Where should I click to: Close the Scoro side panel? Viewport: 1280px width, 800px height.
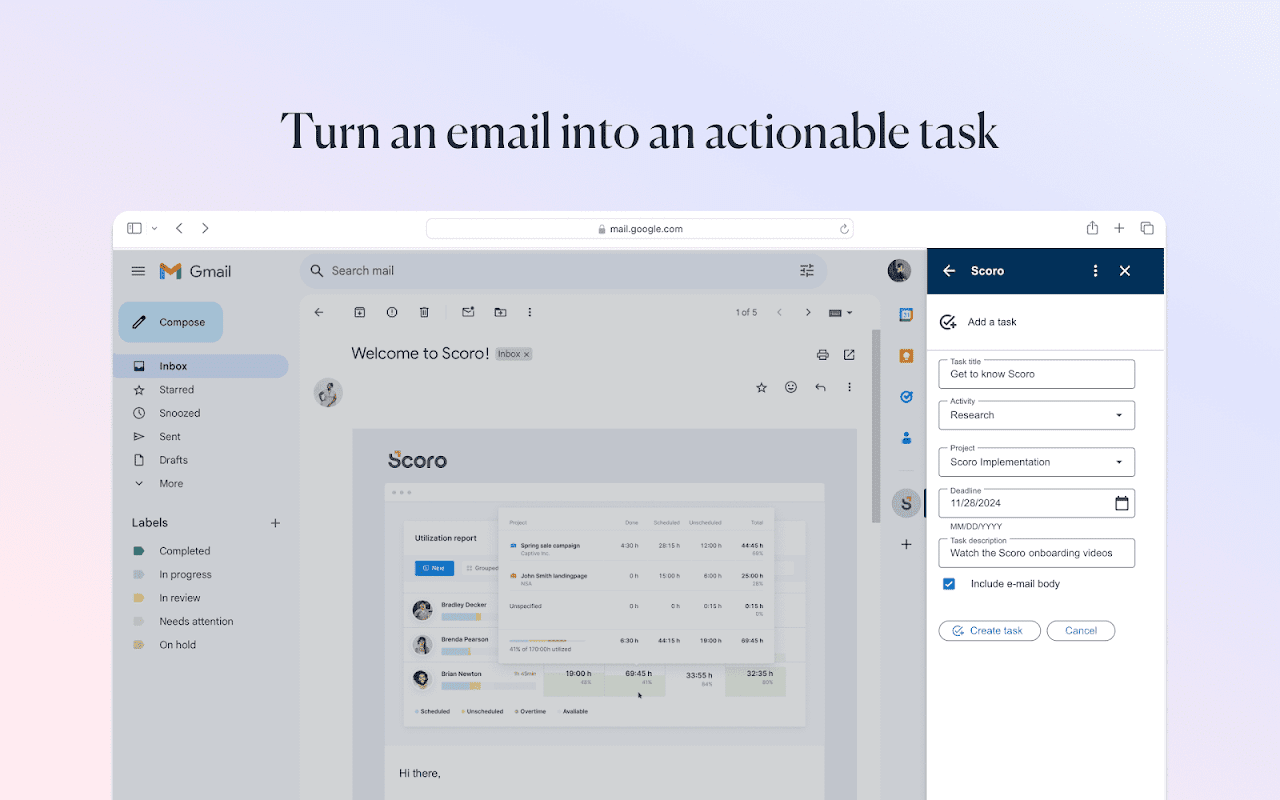tap(1125, 271)
